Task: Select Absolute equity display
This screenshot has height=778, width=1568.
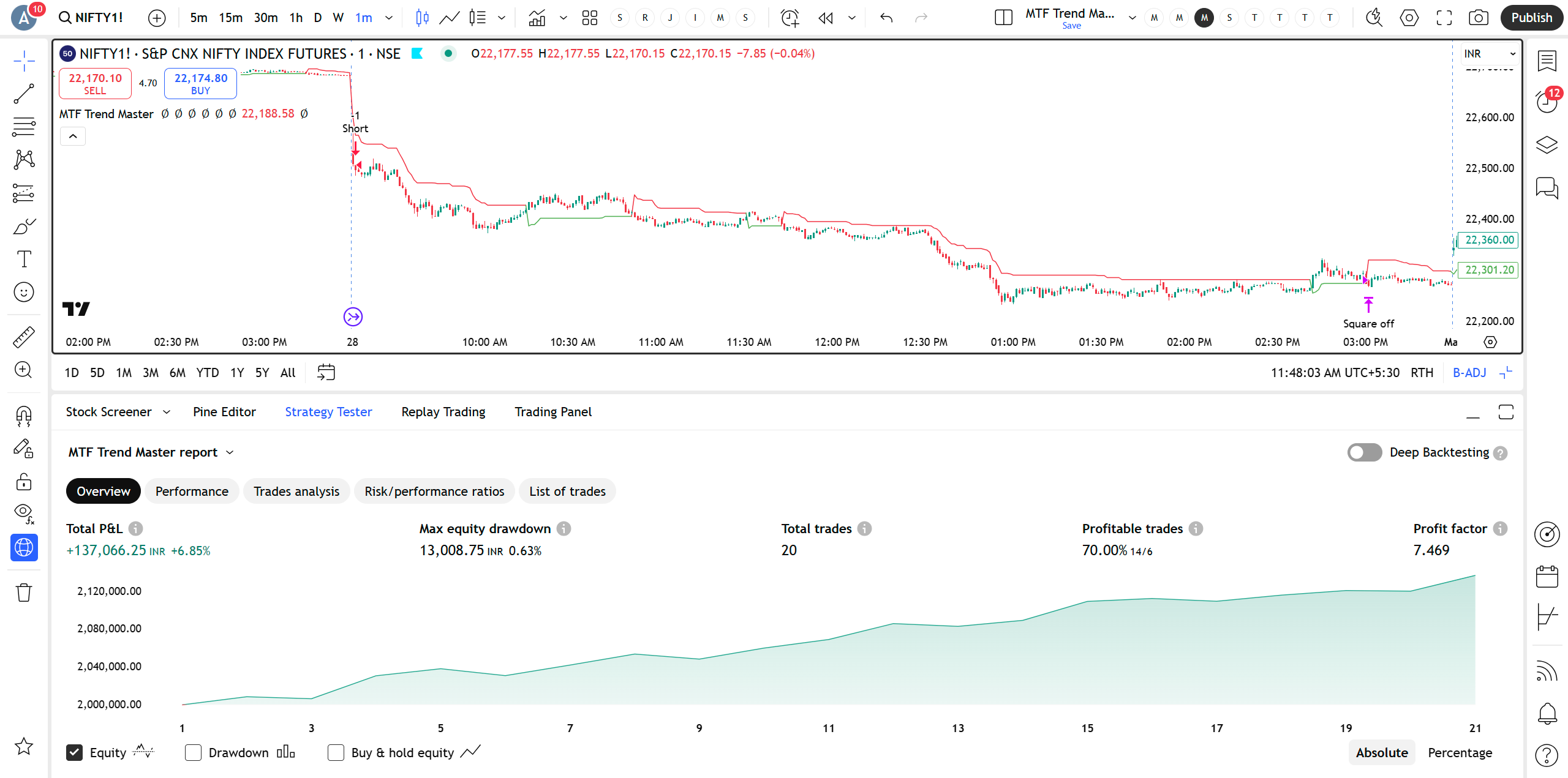Action: [1382, 753]
